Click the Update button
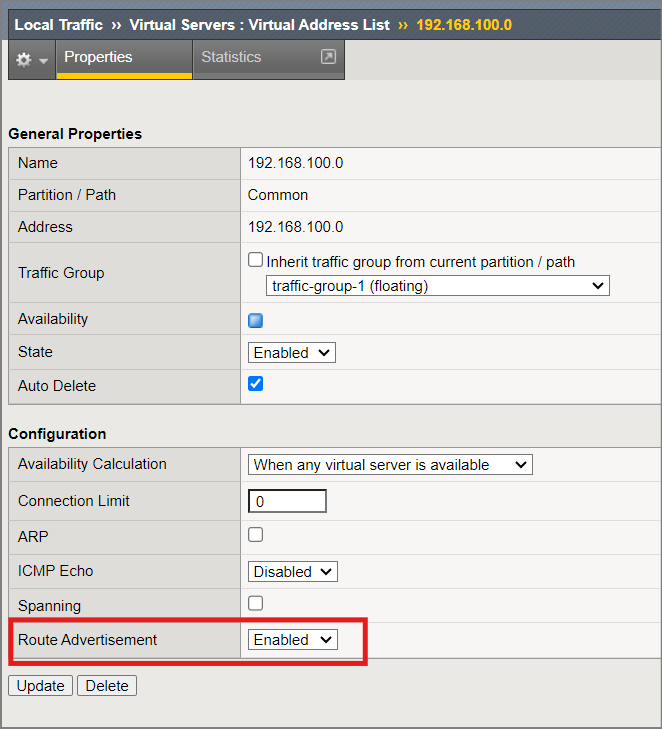 point(40,686)
